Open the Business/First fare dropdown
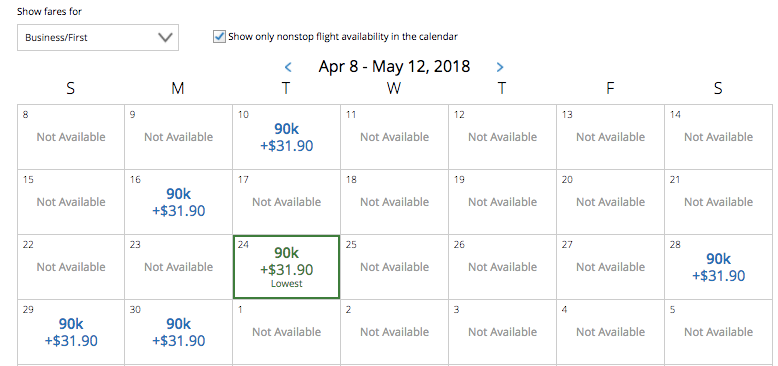Viewport: 778px width, 366px height. pyautogui.click(x=98, y=37)
